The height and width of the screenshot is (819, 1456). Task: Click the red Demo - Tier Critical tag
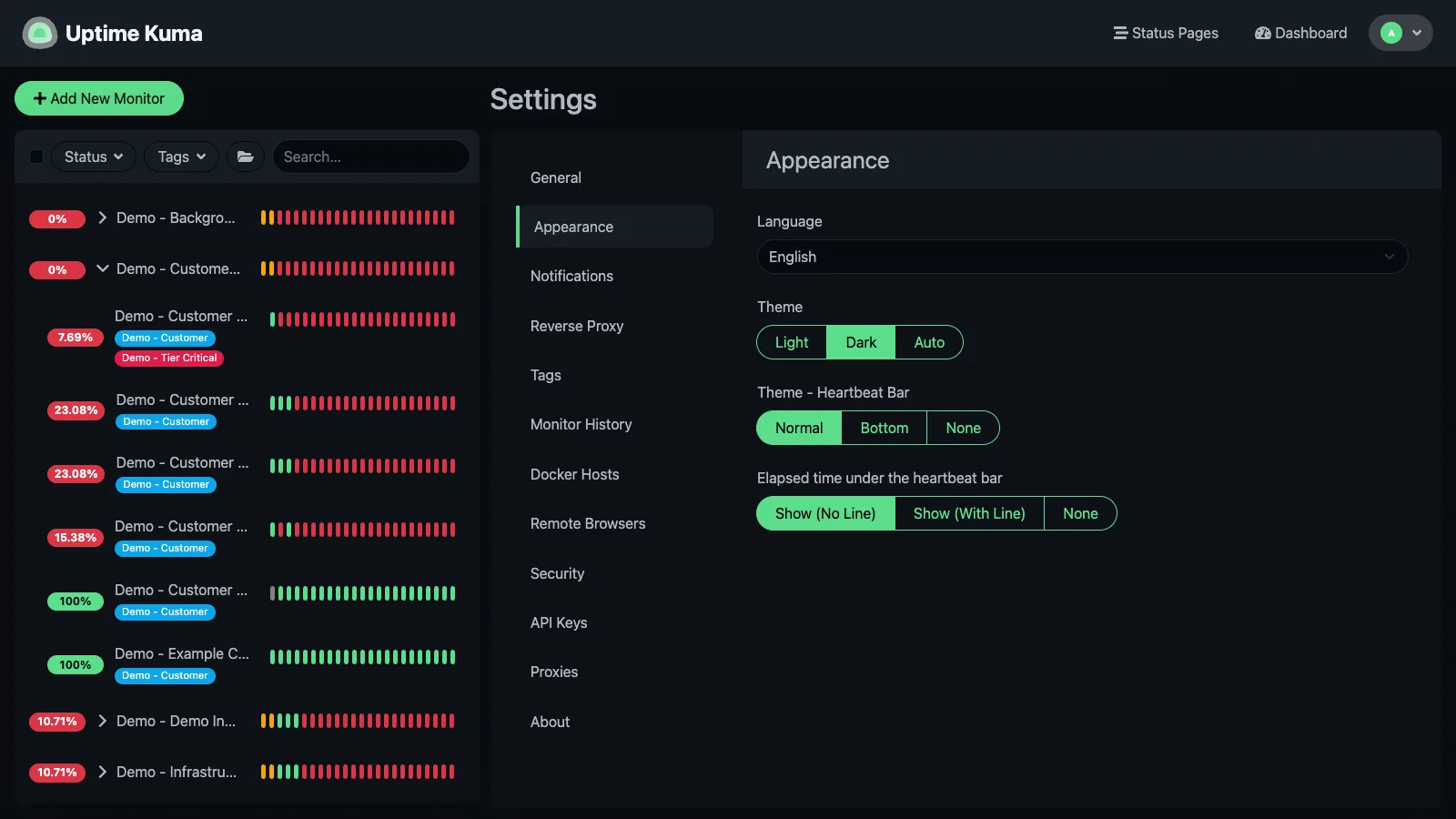pos(169,359)
